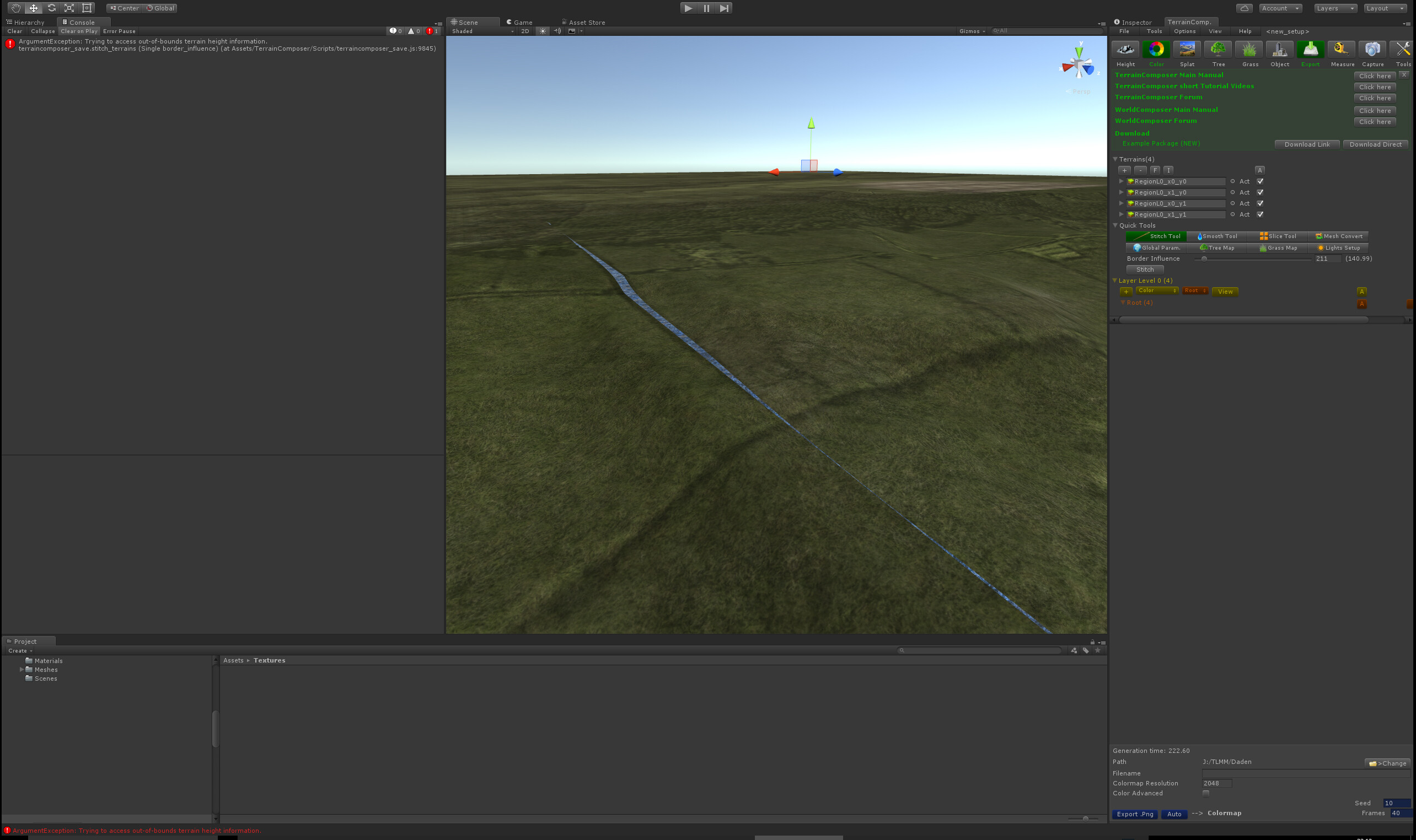Uncheck the Act checkbox for RegionL0_x0_y0

tap(1261, 181)
